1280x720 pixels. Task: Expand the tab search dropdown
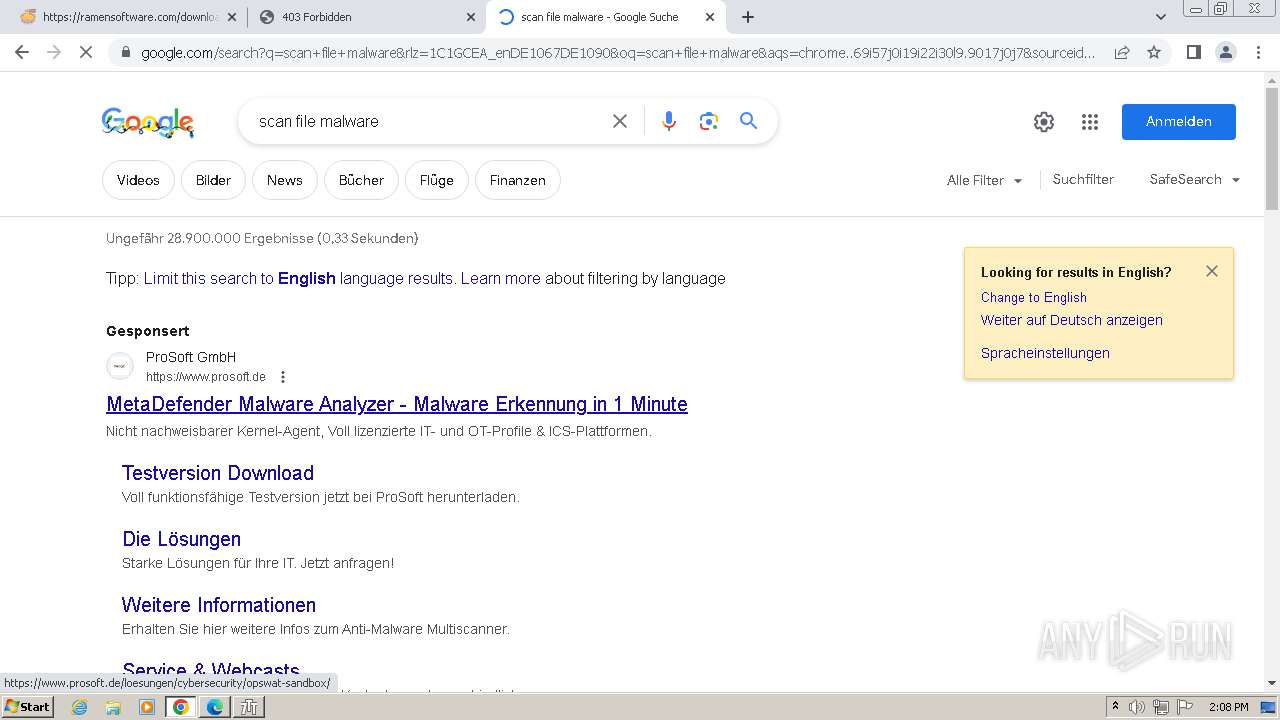[x=1161, y=17]
